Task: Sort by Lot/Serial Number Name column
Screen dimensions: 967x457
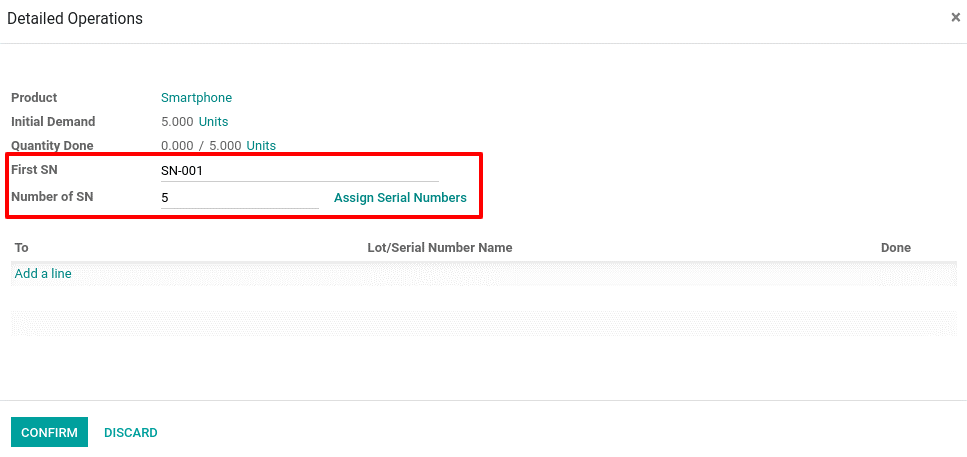Action: (440, 248)
